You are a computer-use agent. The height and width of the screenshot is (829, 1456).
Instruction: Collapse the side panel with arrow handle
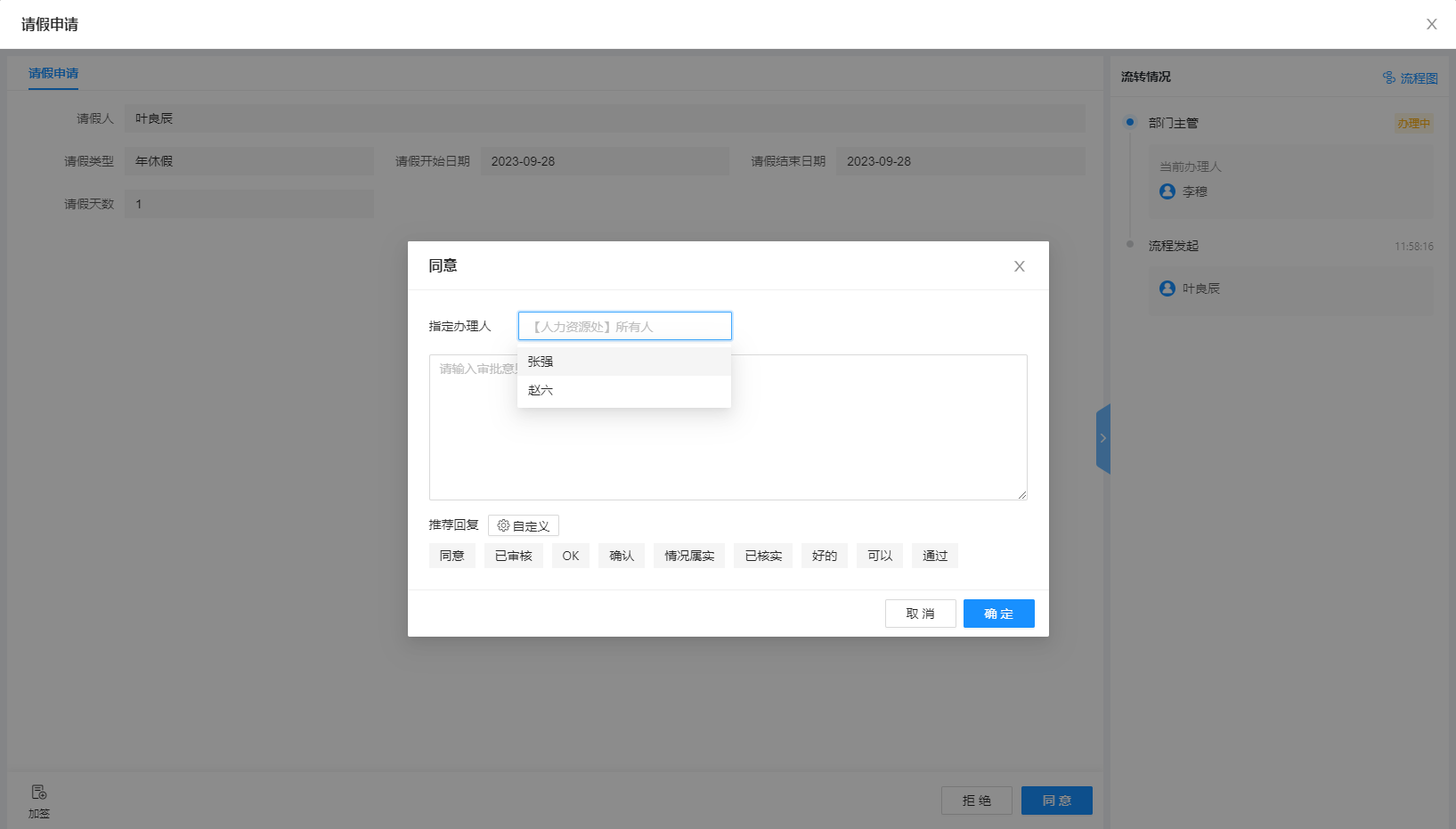coord(1102,438)
